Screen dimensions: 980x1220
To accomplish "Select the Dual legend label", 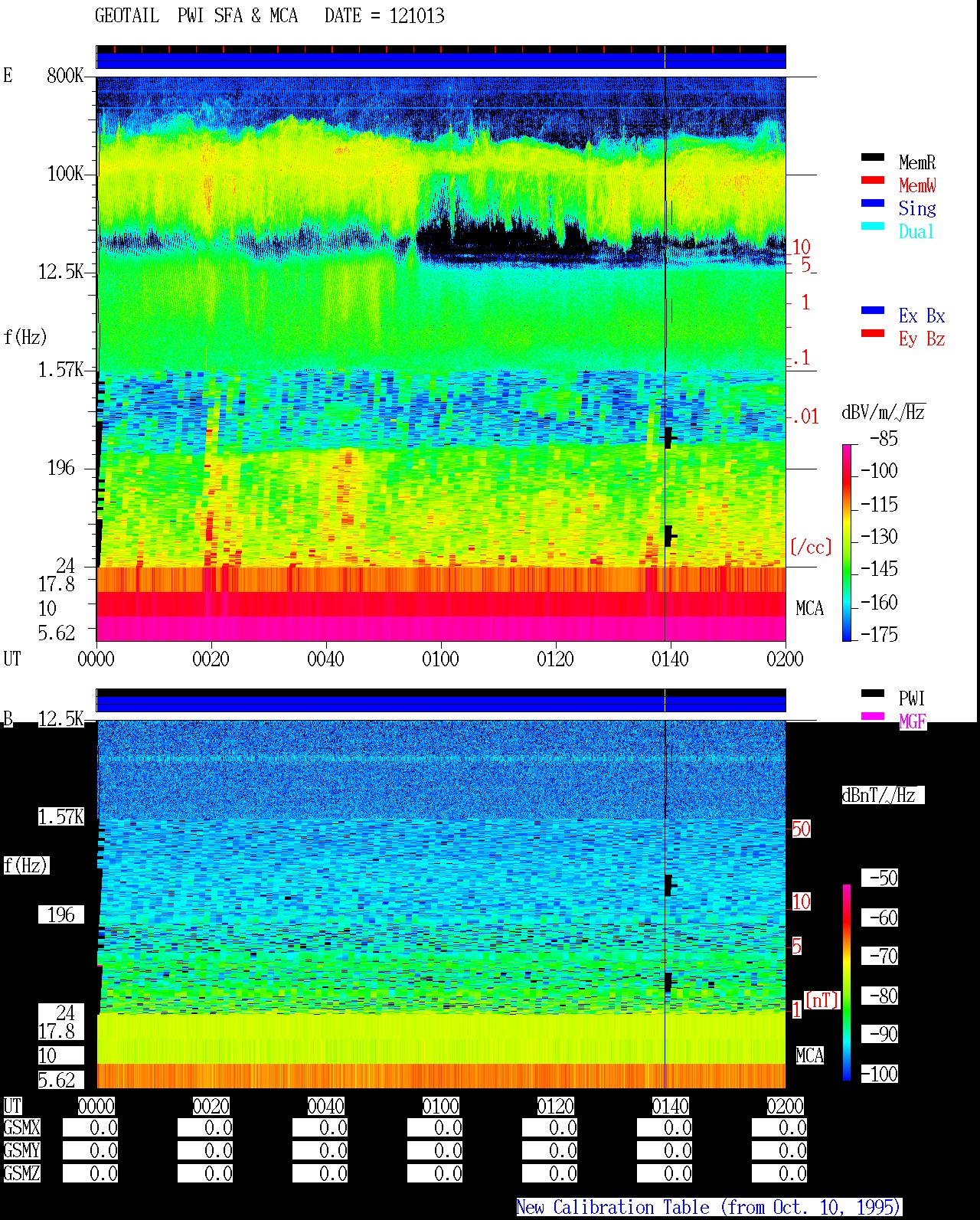I will [x=917, y=231].
